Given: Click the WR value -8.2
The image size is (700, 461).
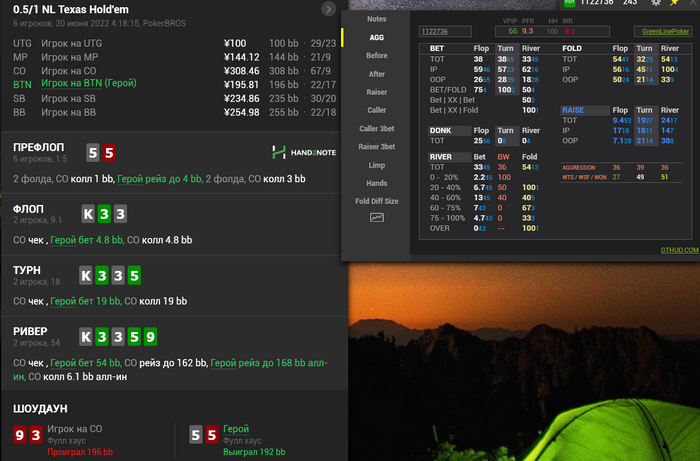Looking at the screenshot, I should click(569, 31).
